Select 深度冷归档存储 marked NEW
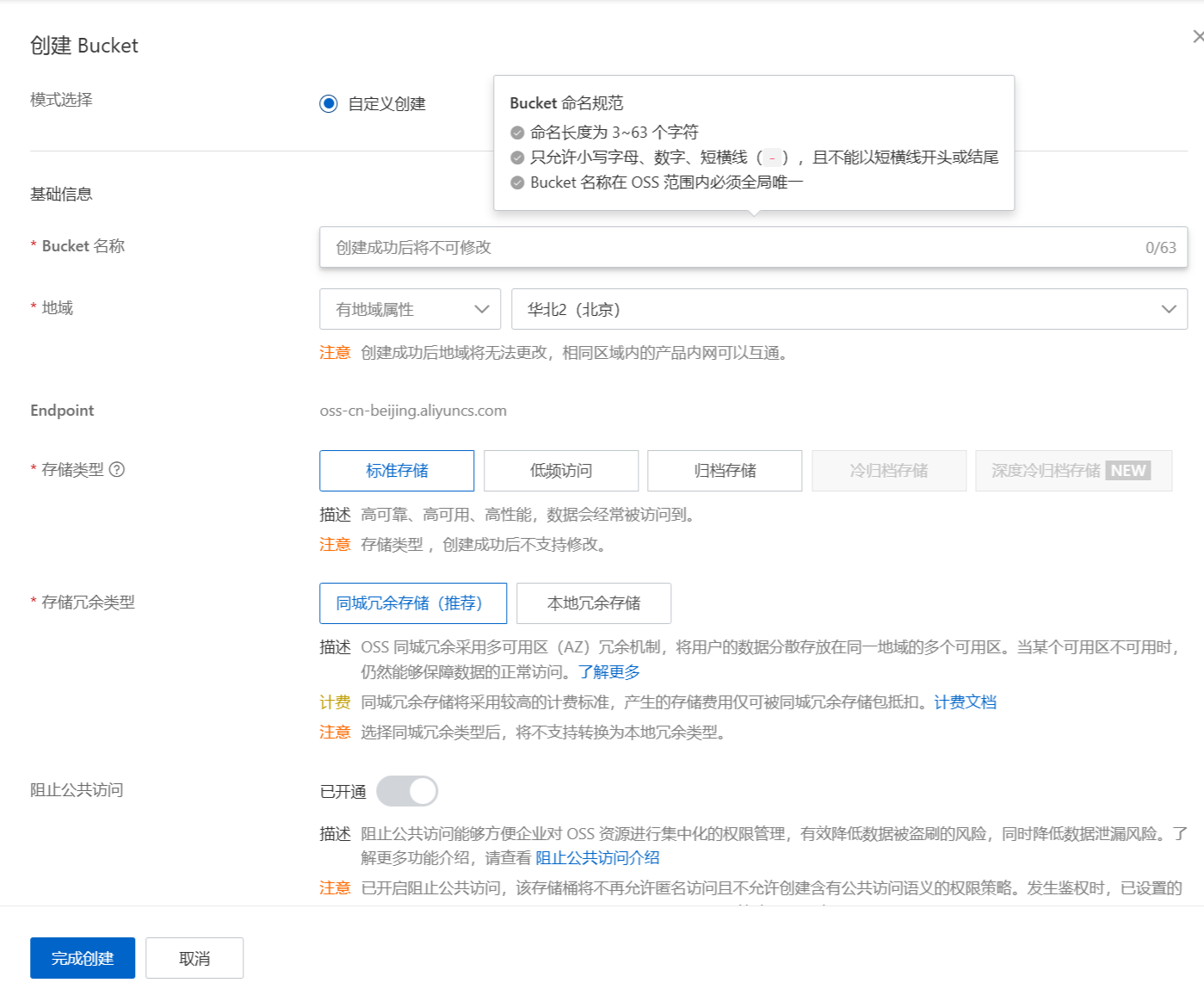This screenshot has width=1204, height=989. coord(1072,470)
